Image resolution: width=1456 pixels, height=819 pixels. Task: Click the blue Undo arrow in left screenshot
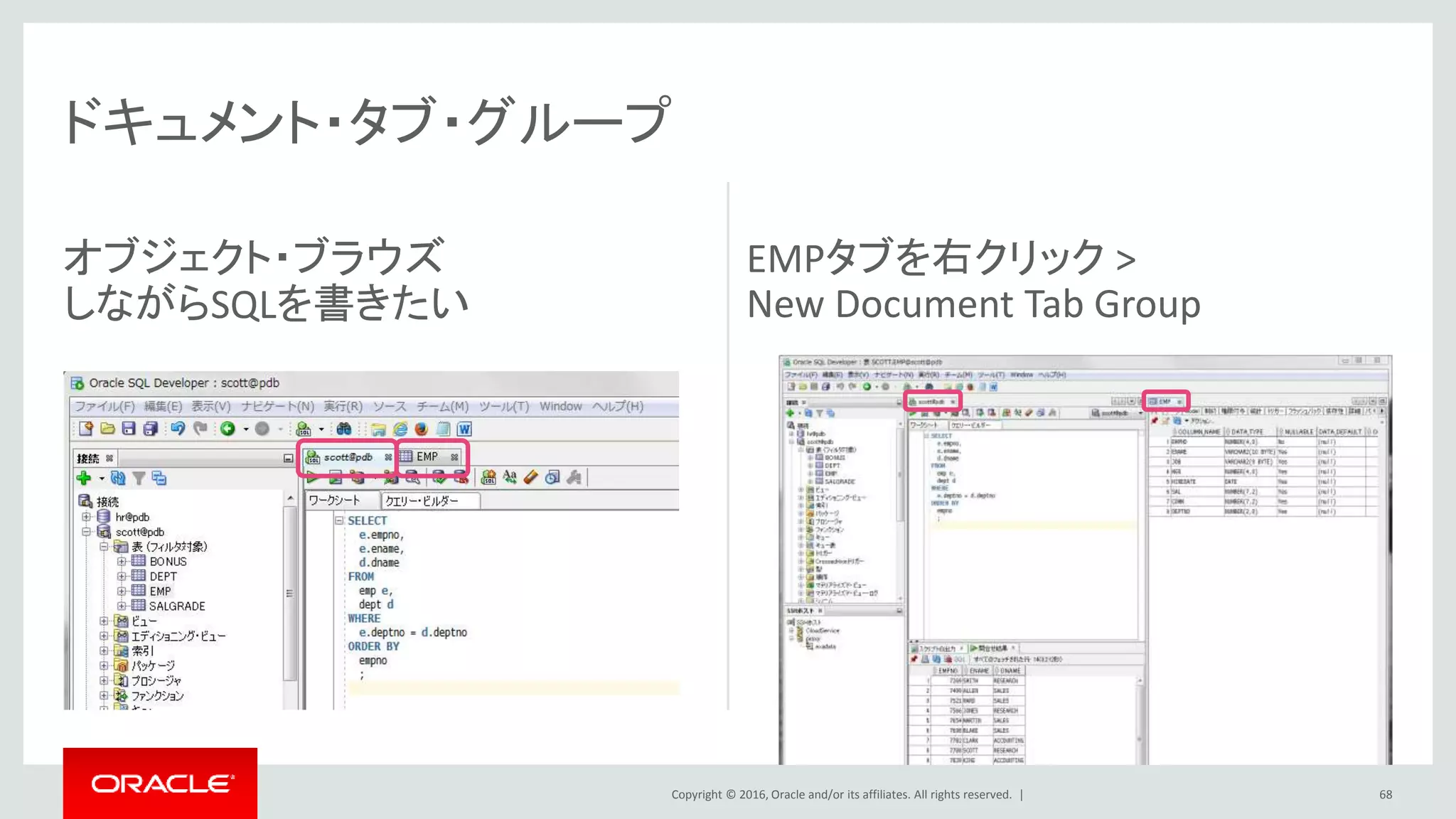178,428
